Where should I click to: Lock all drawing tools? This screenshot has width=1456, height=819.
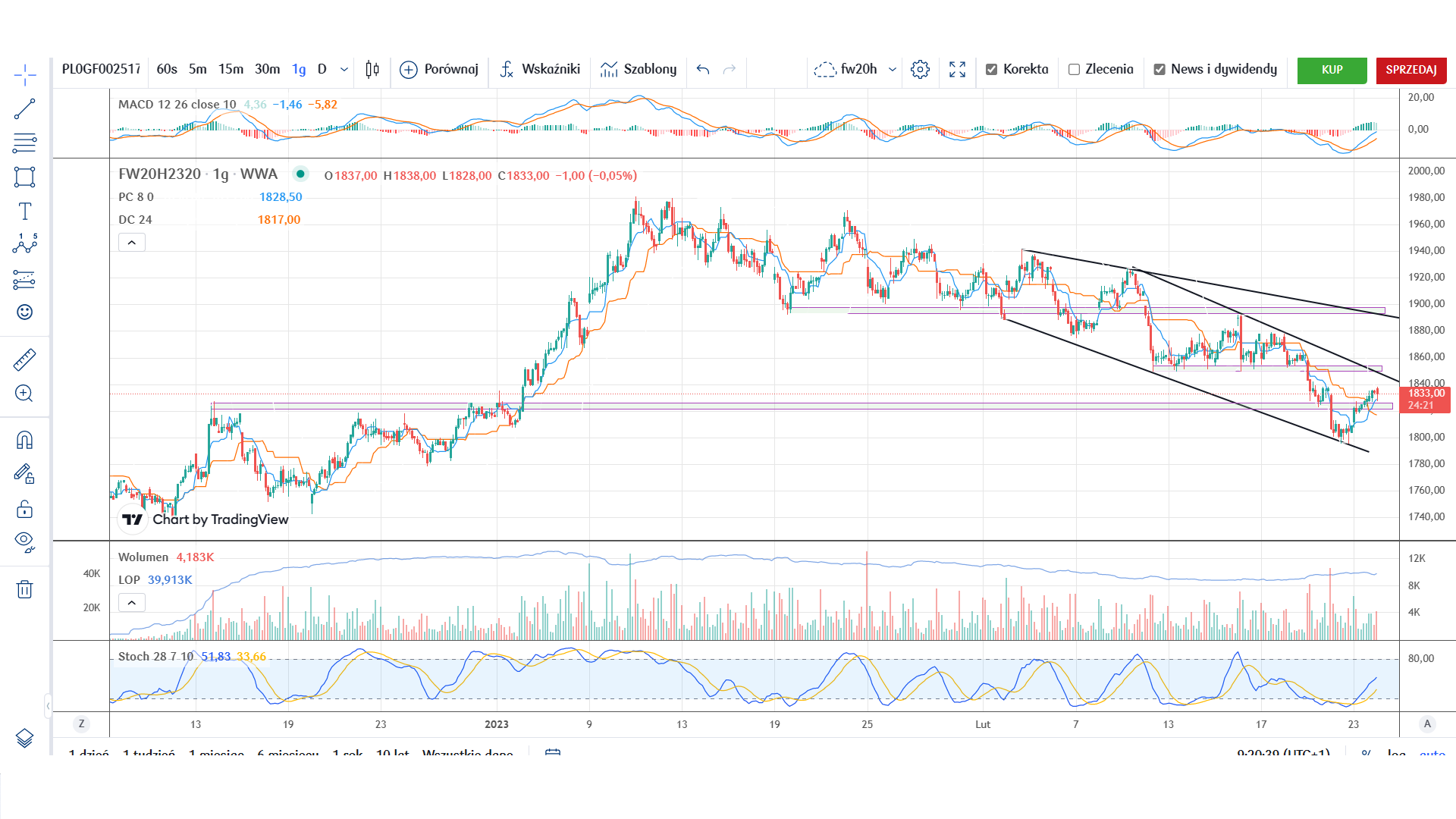point(24,509)
